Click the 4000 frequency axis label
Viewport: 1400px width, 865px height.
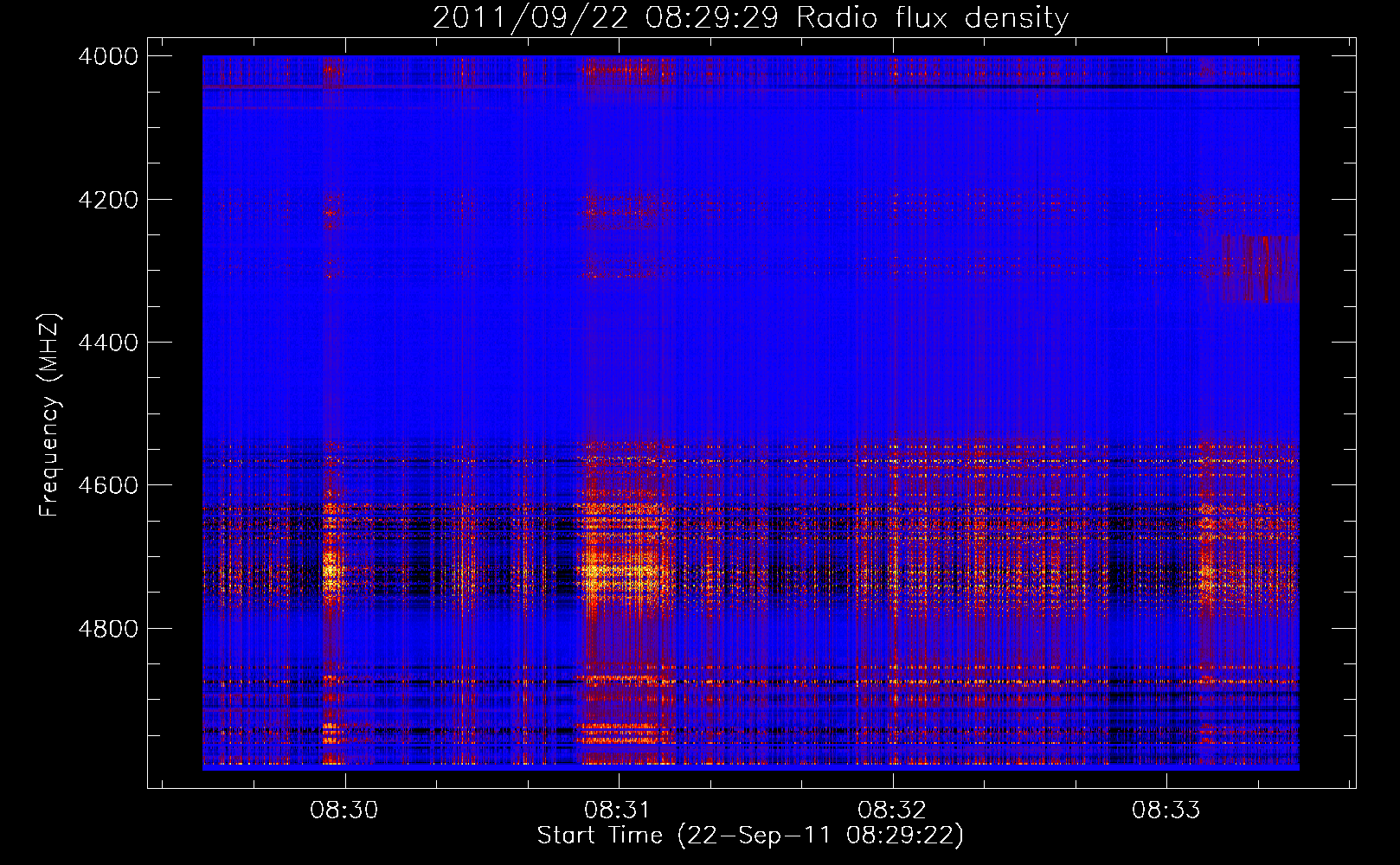[x=108, y=56]
